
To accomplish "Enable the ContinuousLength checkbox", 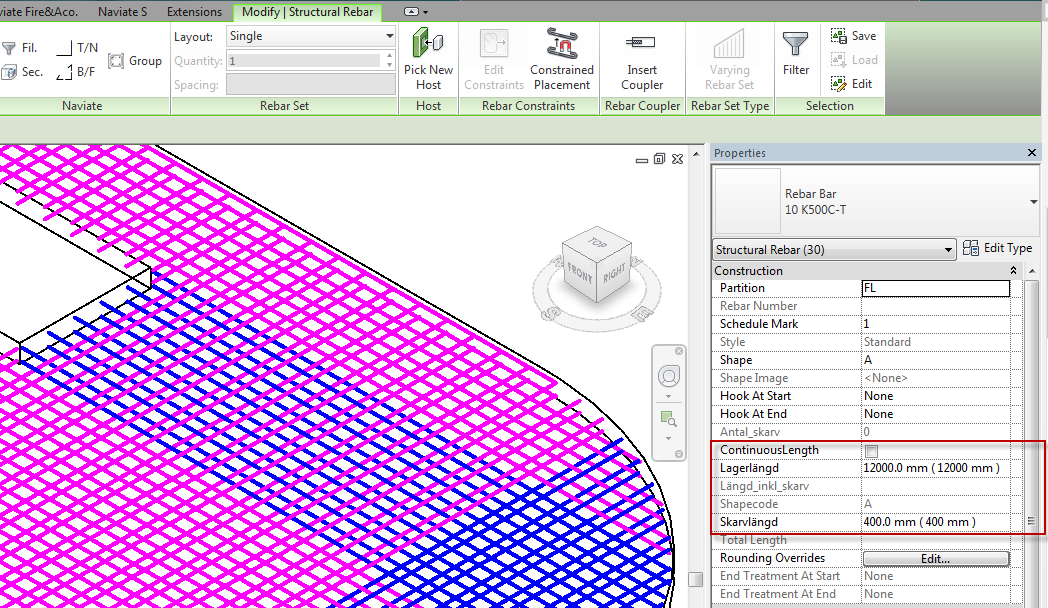I will tap(870, 451).
